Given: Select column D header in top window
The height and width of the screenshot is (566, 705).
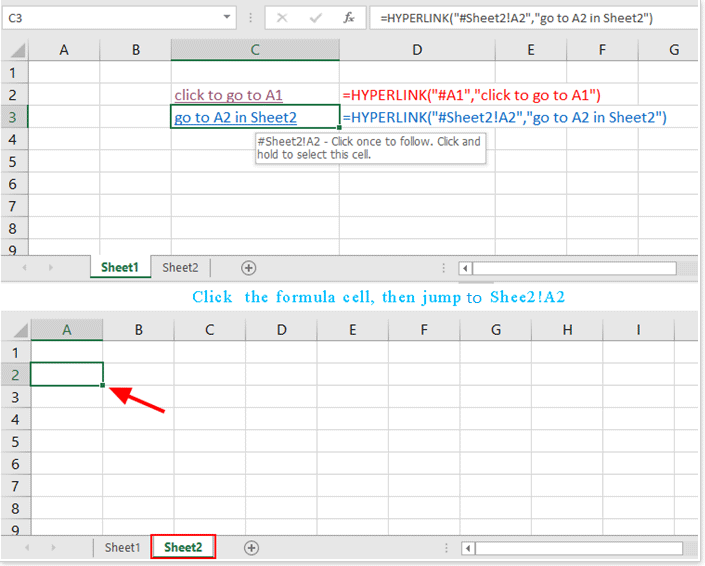Looking at the screenshot, I should click(417, 49).
